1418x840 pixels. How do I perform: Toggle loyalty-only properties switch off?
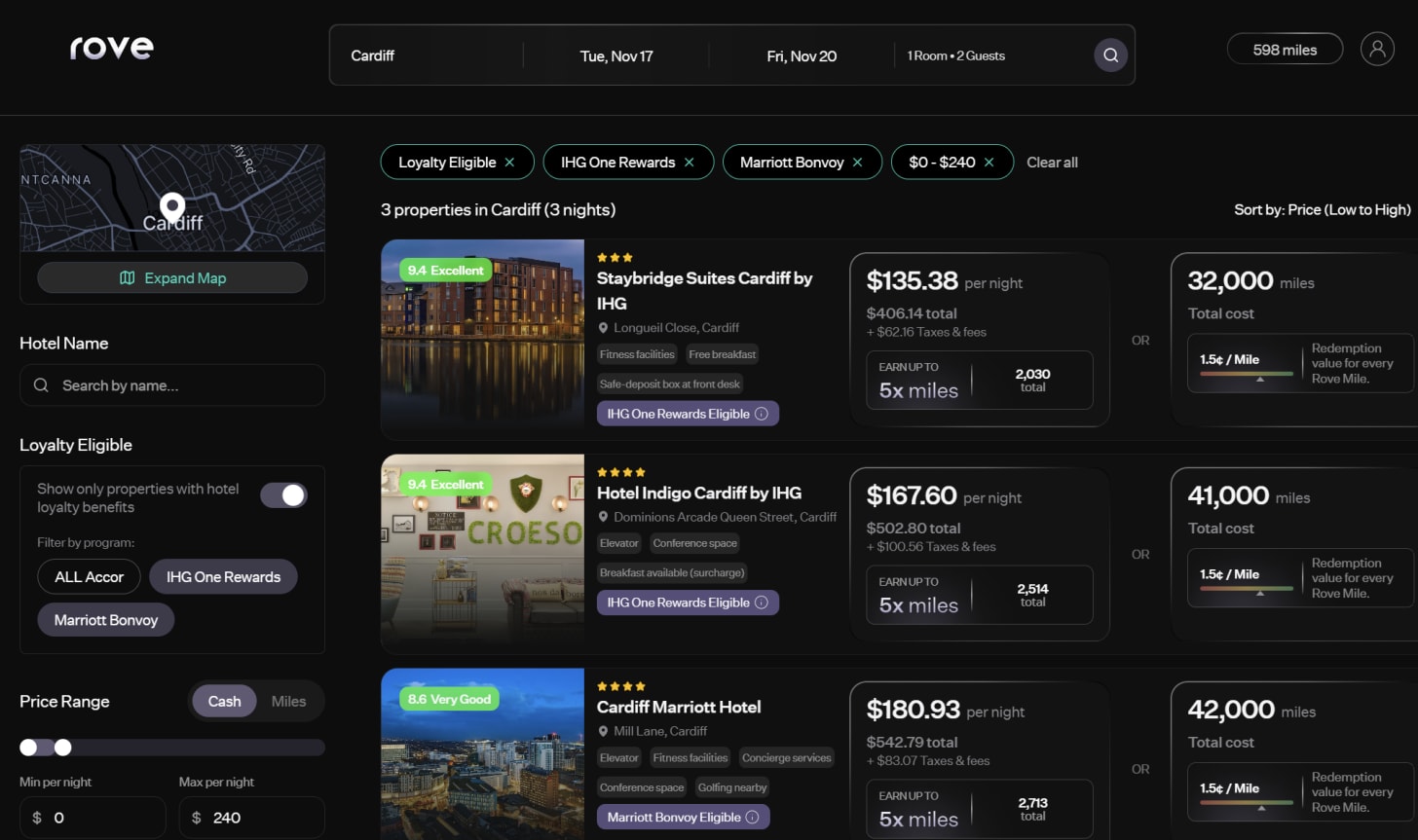[283, 495]
